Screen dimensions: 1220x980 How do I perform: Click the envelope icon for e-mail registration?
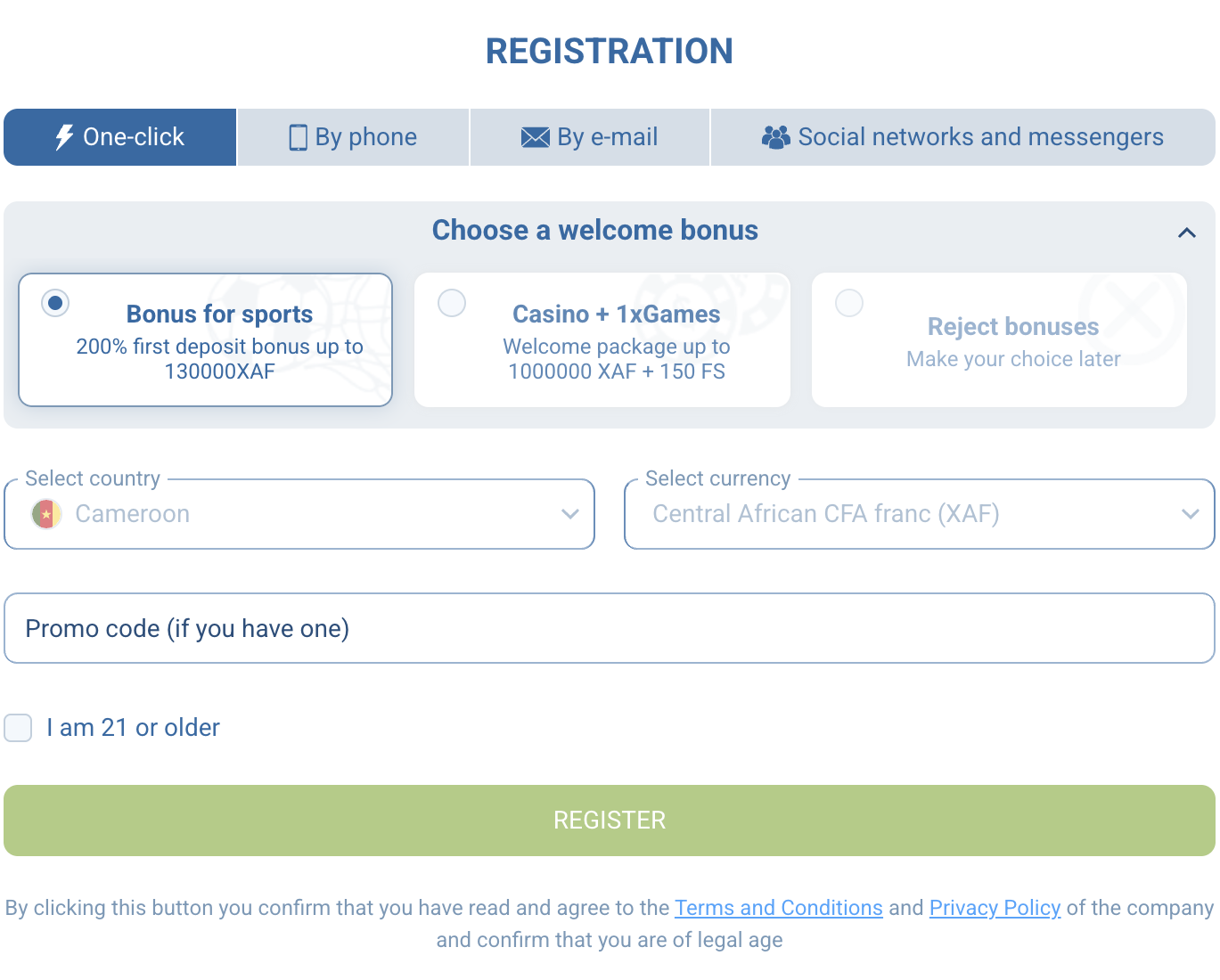pos(536,137)
